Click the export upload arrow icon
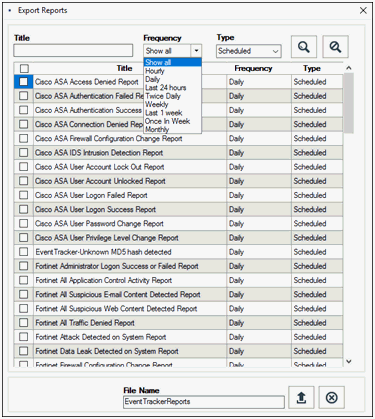Viewport: 375px width, 419px height. (x=301, y=397)
